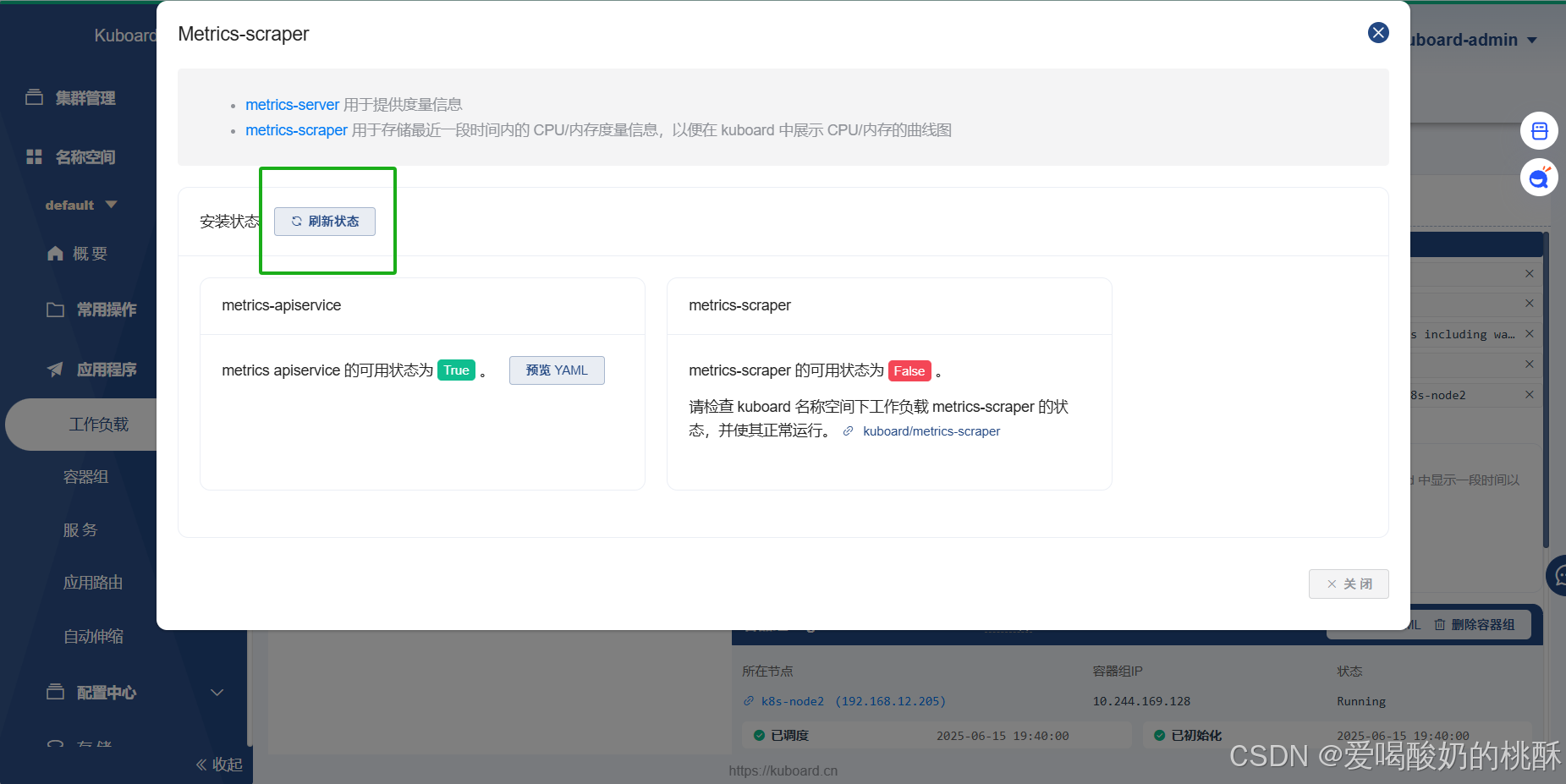Click the chat bubble icon at right edge

[1558, 576]
